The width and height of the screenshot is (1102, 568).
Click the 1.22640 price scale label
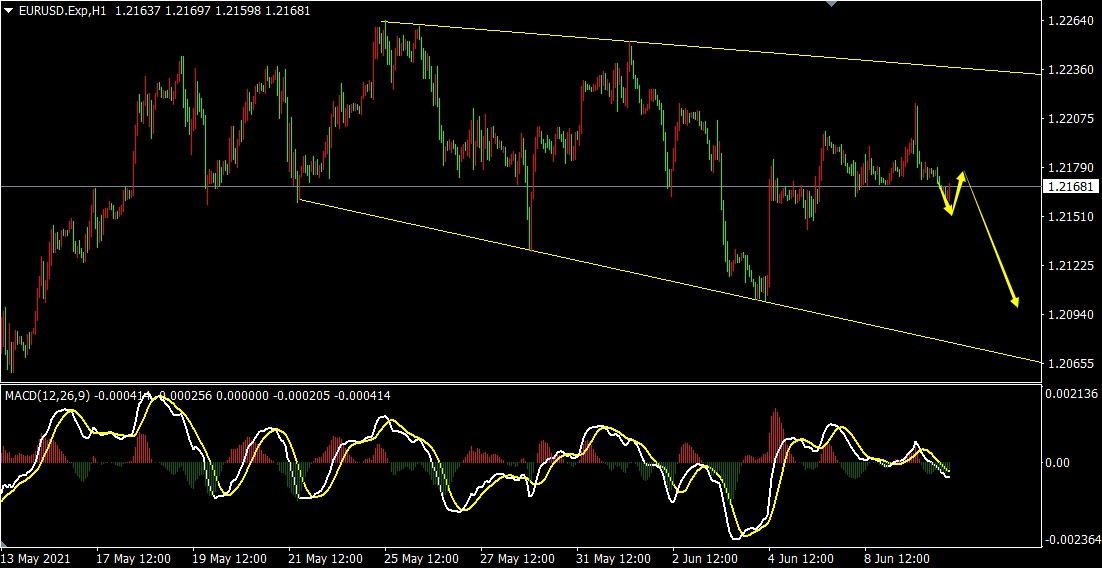click(x=1070, y=21)
